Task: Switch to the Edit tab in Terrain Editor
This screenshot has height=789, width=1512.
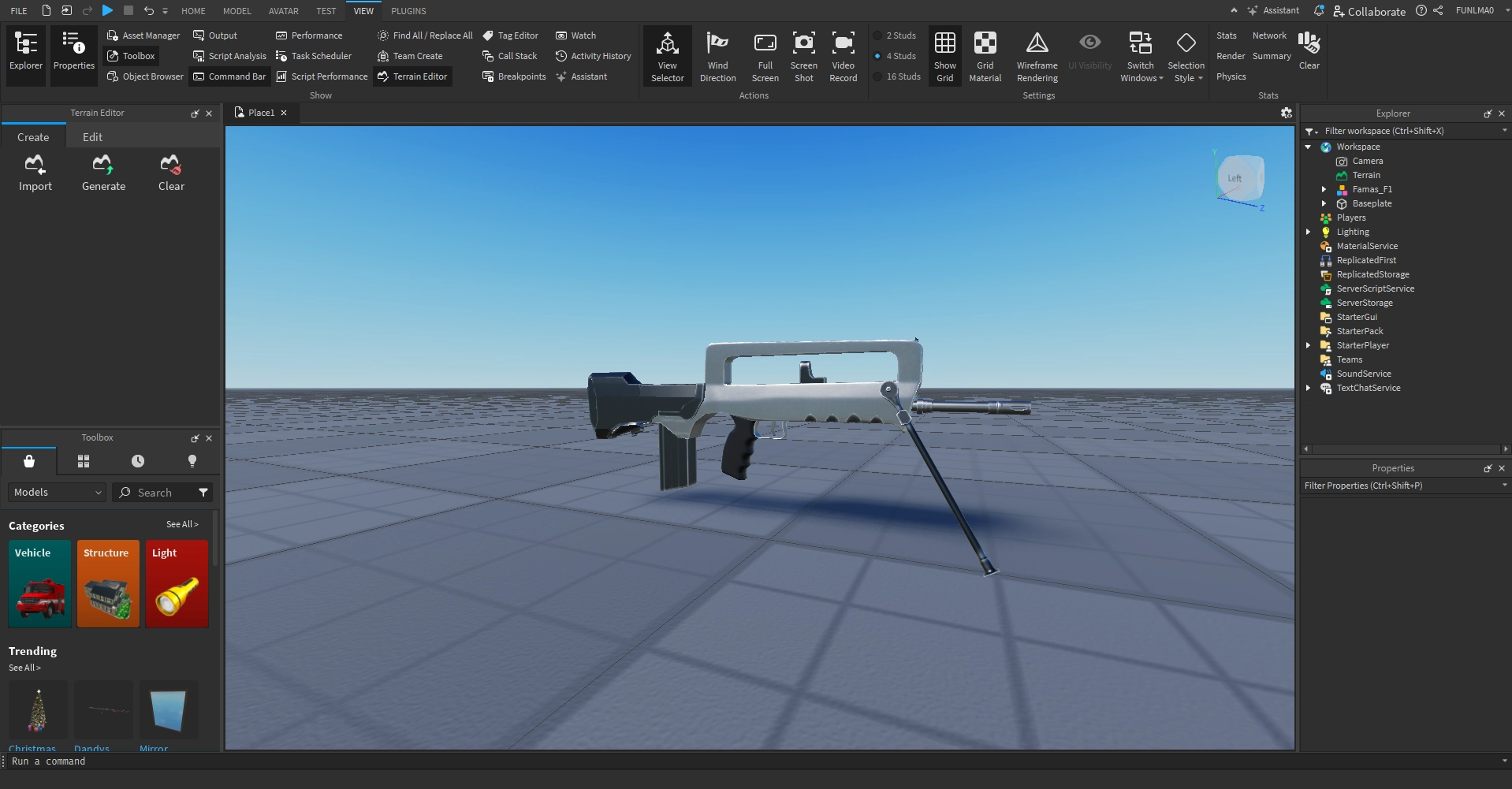Action: tap(92, 137)
